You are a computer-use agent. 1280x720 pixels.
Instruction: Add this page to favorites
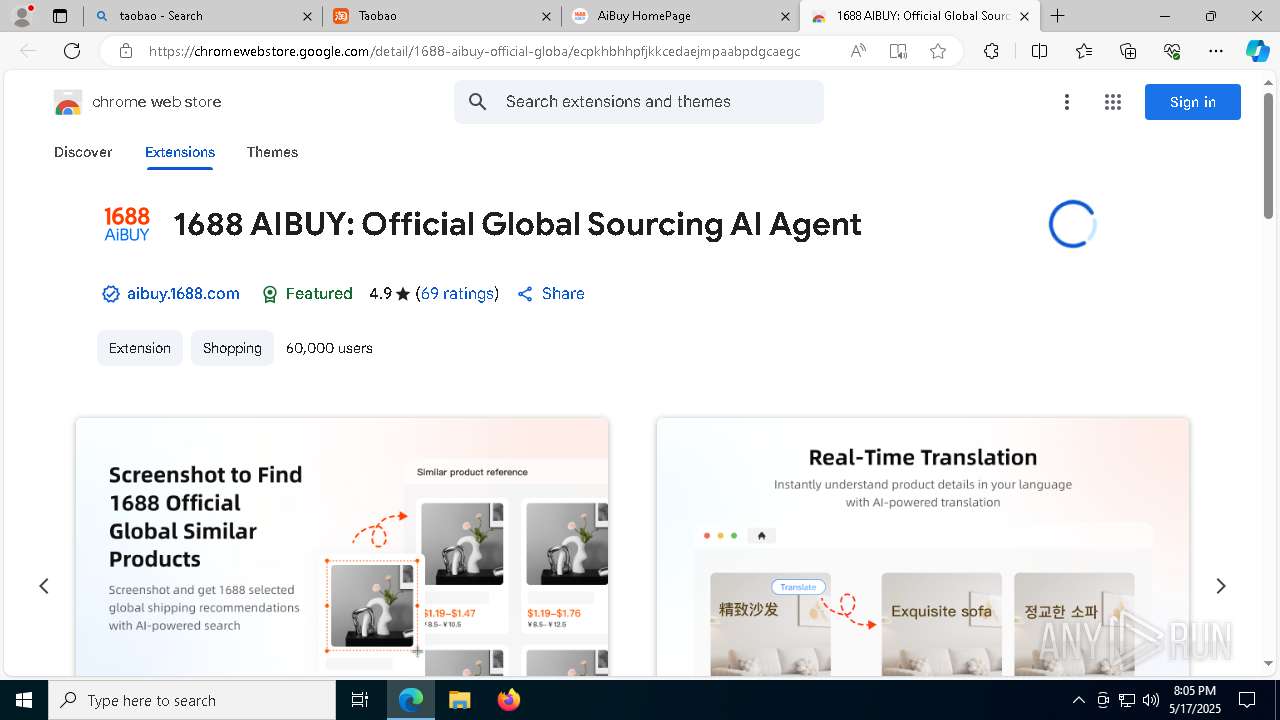[x=938, y=51]
